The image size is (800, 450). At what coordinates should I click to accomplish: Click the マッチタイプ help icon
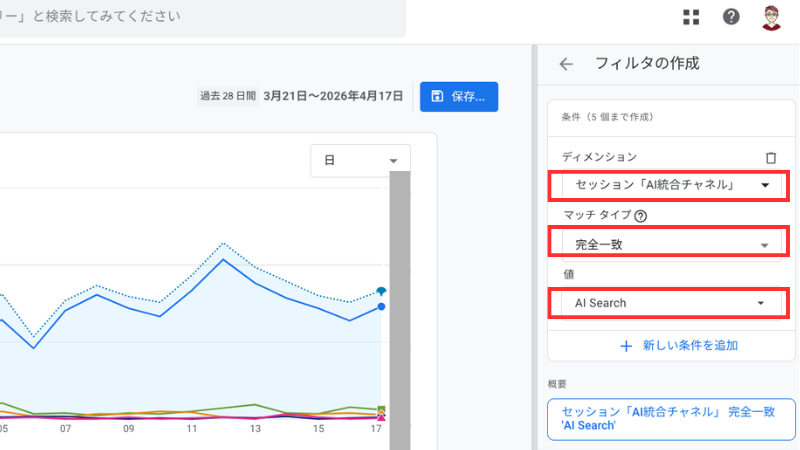coord(640,215)
